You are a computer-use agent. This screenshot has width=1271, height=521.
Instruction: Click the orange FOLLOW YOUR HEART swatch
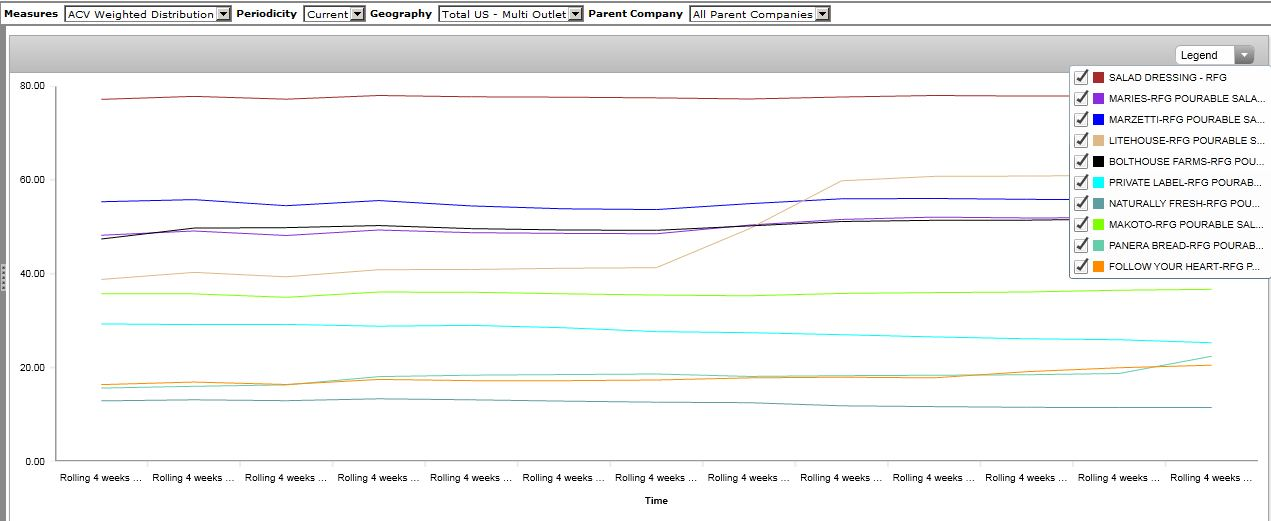click(1098, 267)
